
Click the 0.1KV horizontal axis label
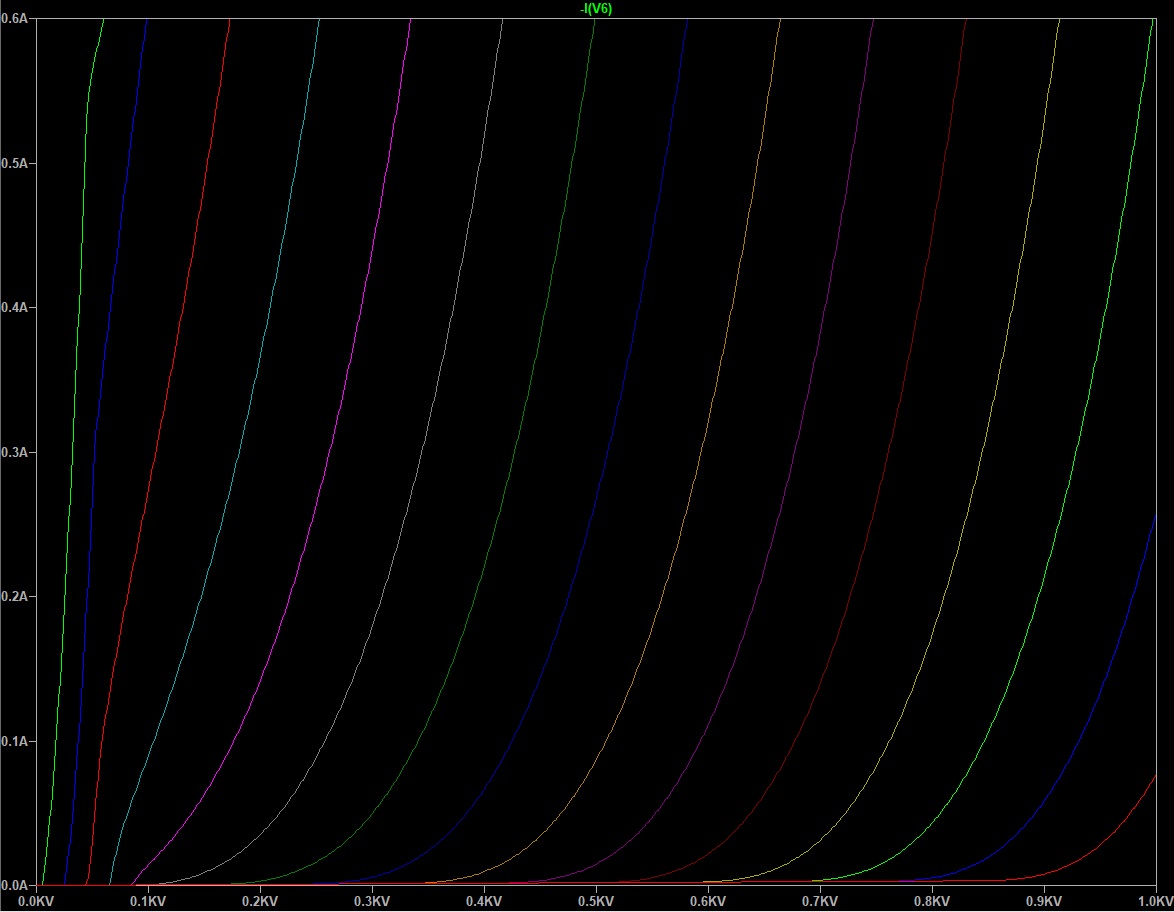click(148, 901)
